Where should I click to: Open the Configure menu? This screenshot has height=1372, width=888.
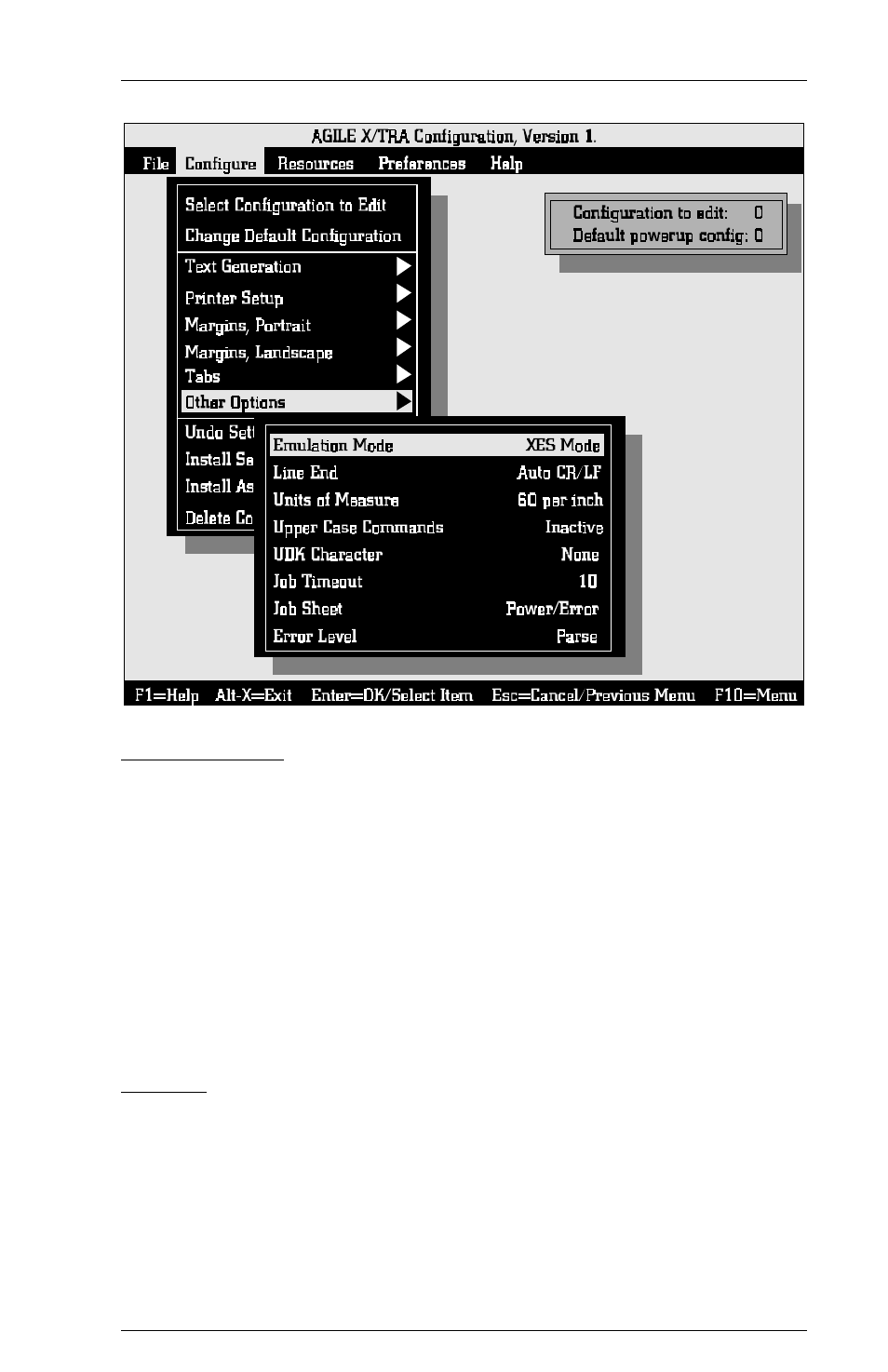[x=221, y=164]
